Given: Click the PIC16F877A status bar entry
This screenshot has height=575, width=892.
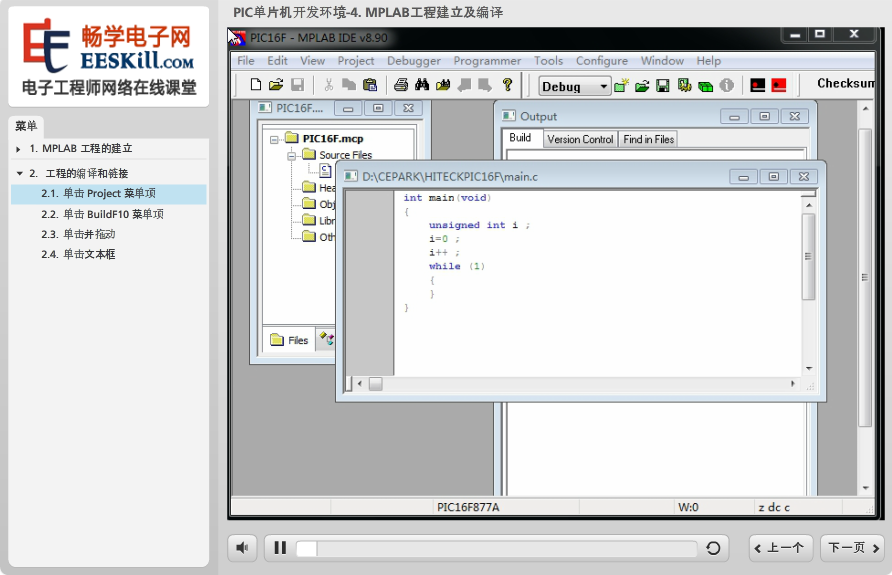Looking at the screenshot, I should [468, 507].
